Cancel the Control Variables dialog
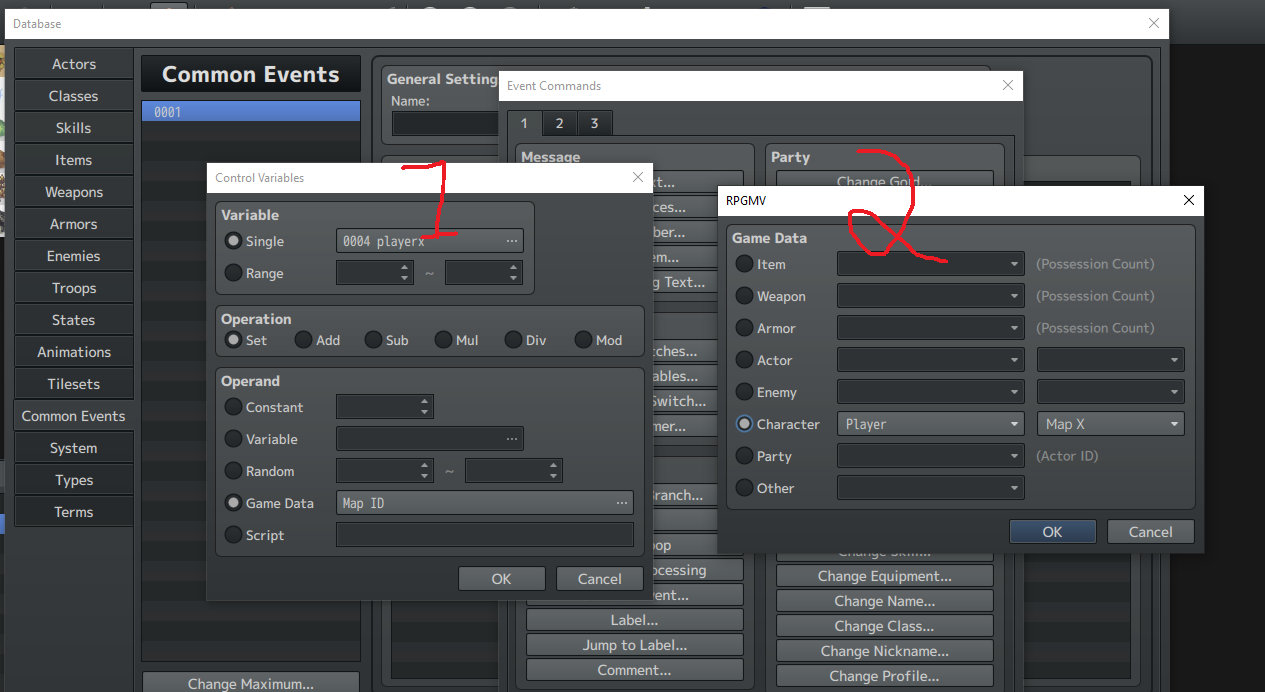Viewport: 1265px width, 692px height. point(600,579)
